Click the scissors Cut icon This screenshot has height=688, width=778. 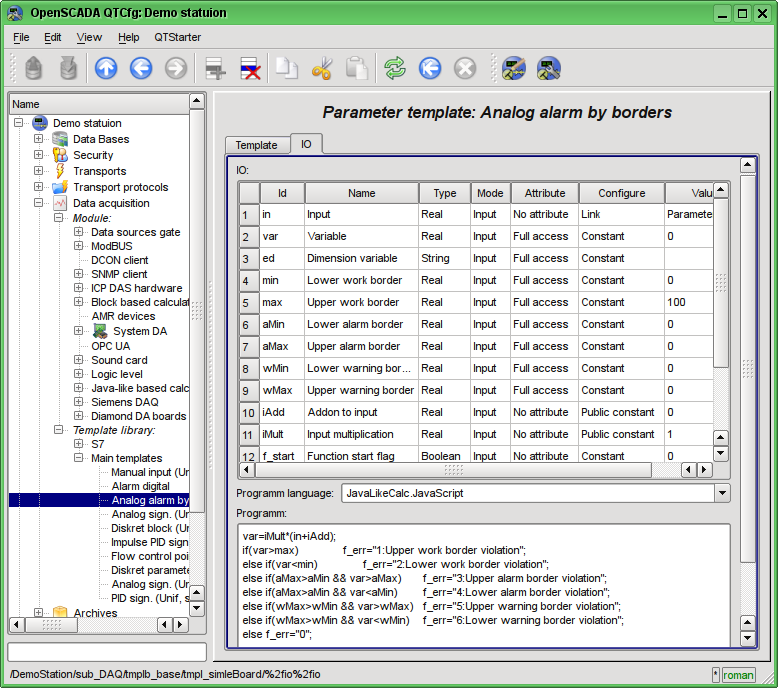coord(321,68)
